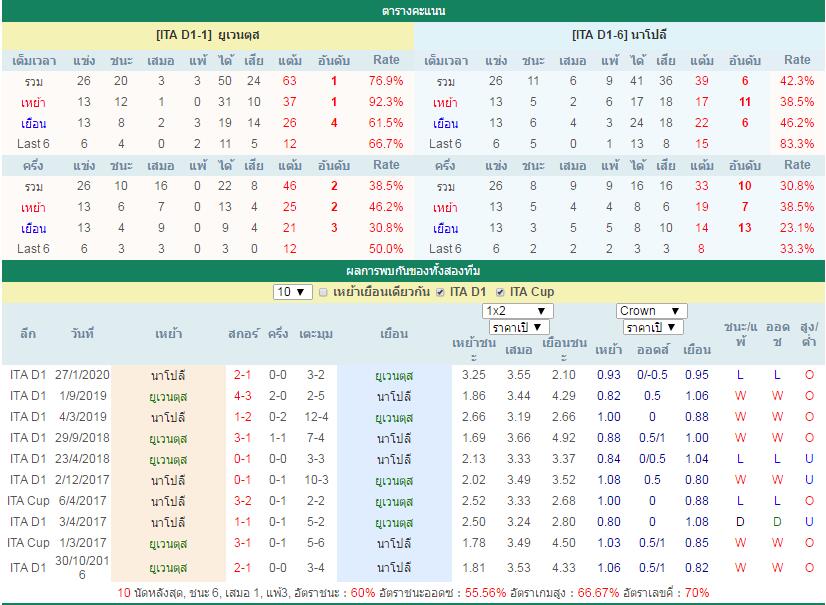Open home team ยูเวนตุส in the 29/9/2018 match
The image size is (826, 605).
168,438
